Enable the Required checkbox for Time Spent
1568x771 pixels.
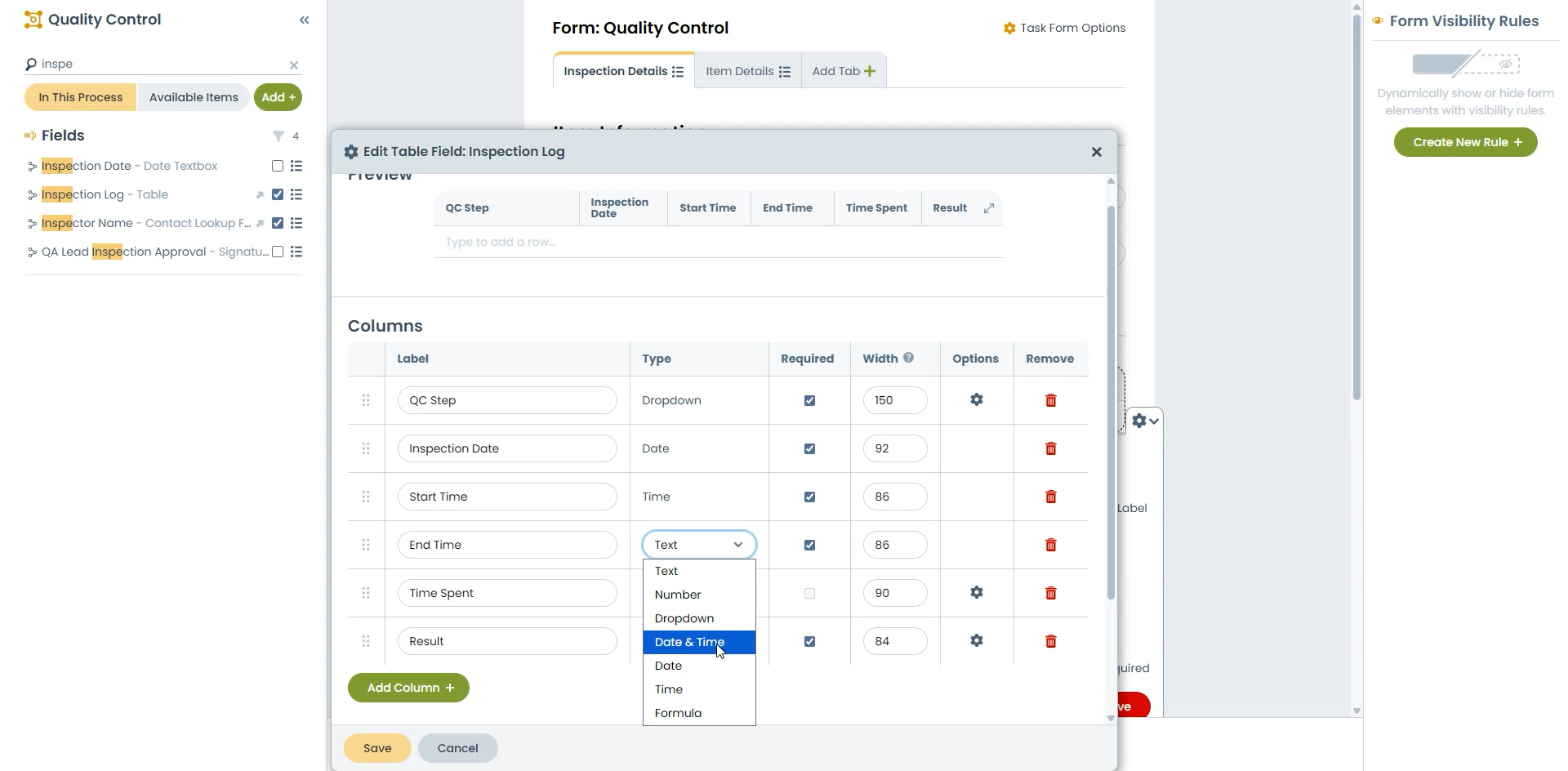pos(809,593)
